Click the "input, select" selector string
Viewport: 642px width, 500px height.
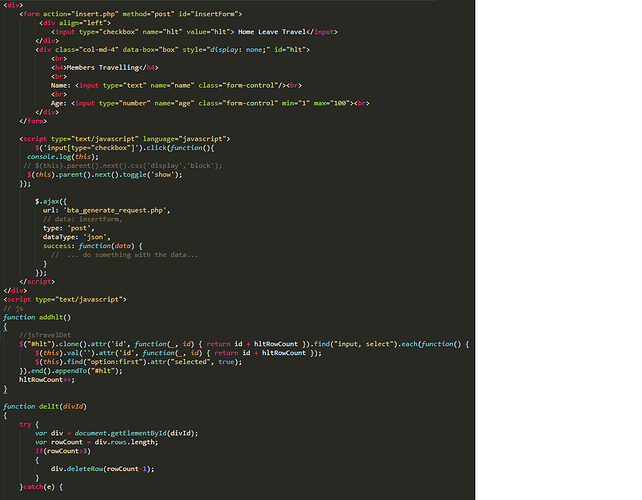click(365, 344)
